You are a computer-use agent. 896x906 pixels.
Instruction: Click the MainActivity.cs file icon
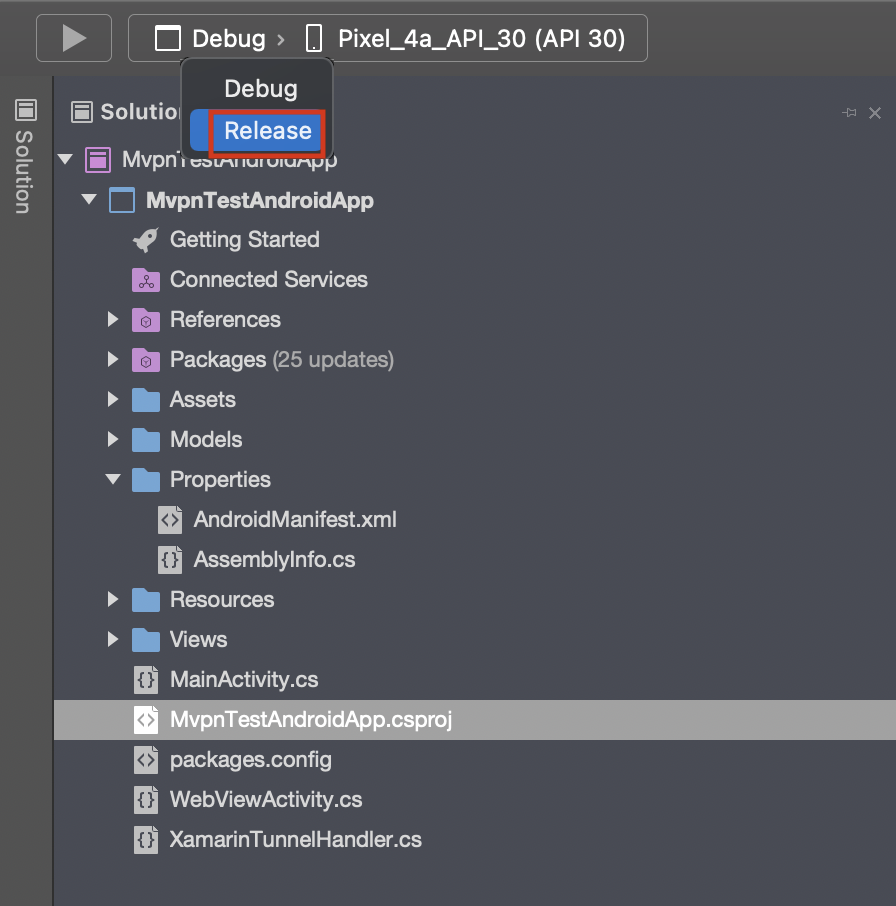(x=146, y=680)
